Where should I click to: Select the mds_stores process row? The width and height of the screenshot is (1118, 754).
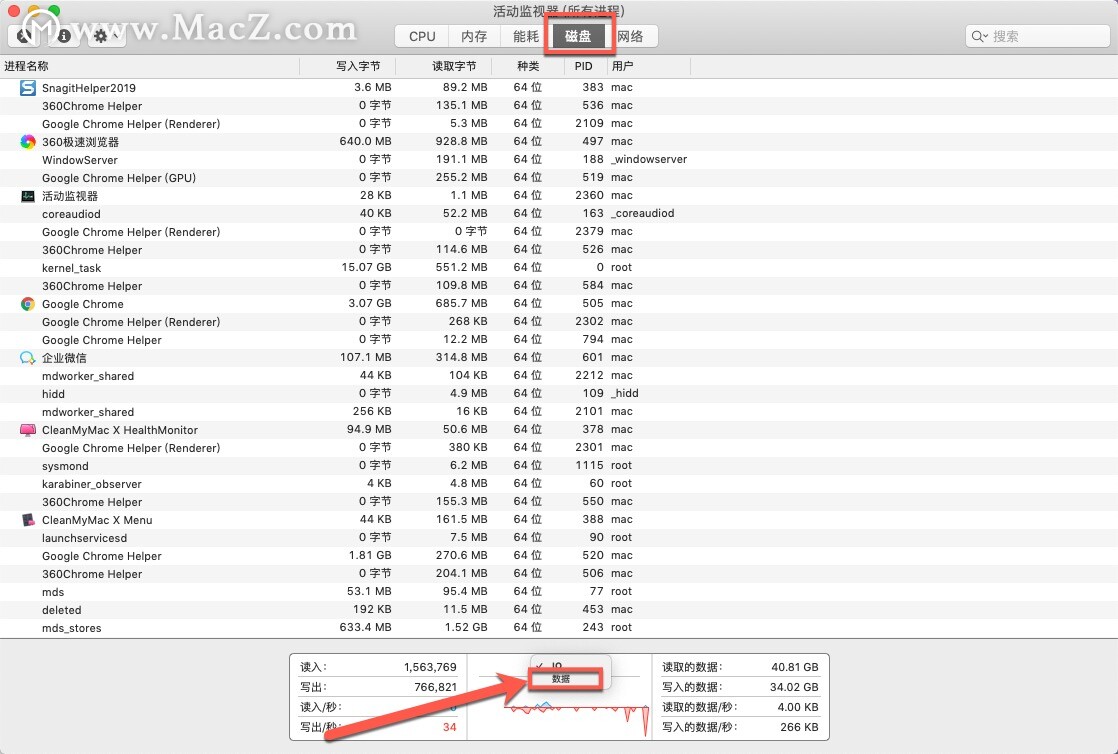pos(559,628)
